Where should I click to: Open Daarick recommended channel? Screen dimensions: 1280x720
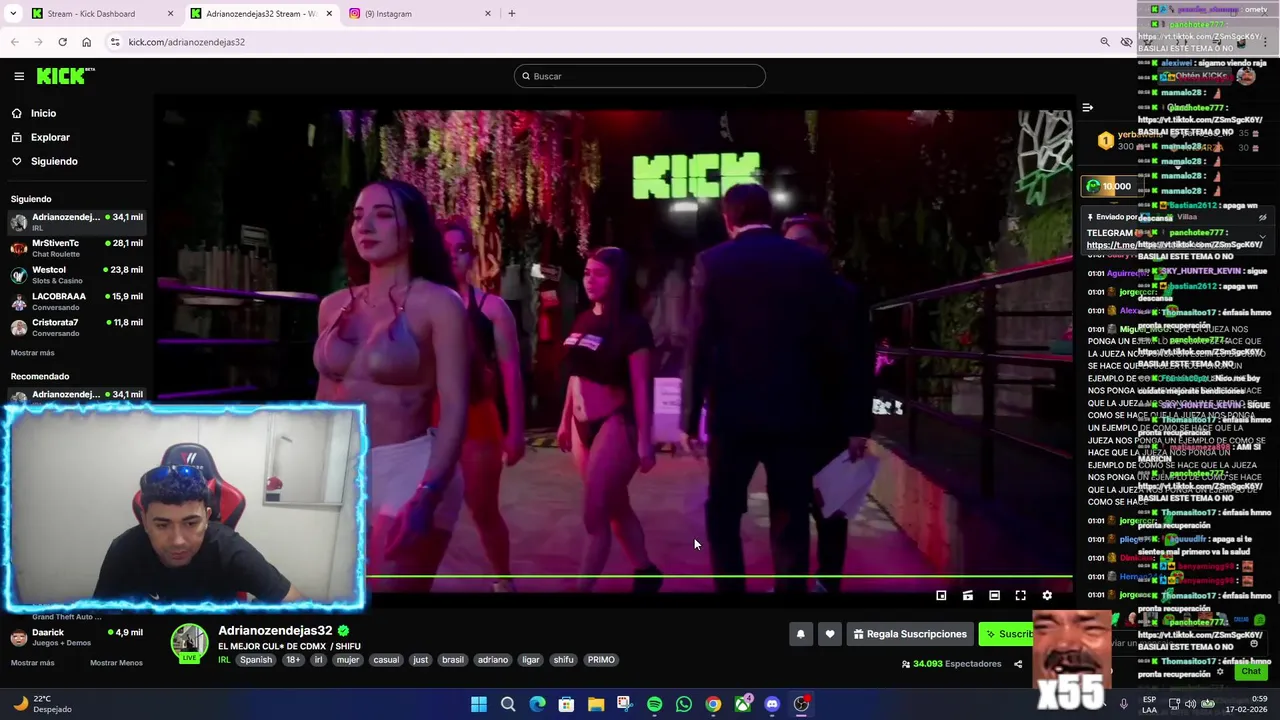tap(77, 637)
